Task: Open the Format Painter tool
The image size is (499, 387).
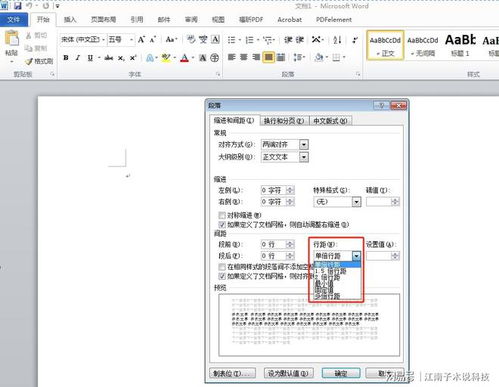Action: point(39,61)
